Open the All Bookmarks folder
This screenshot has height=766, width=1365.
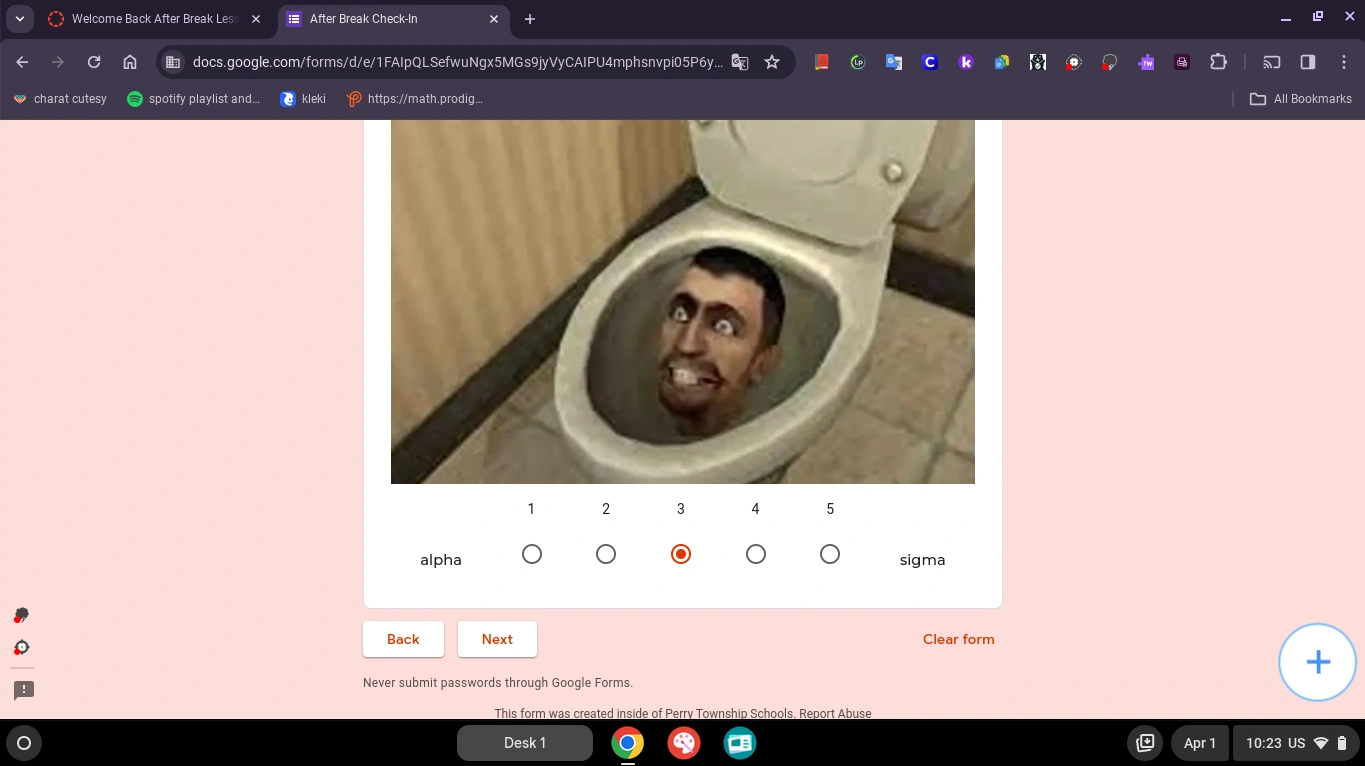[1300, 98]
